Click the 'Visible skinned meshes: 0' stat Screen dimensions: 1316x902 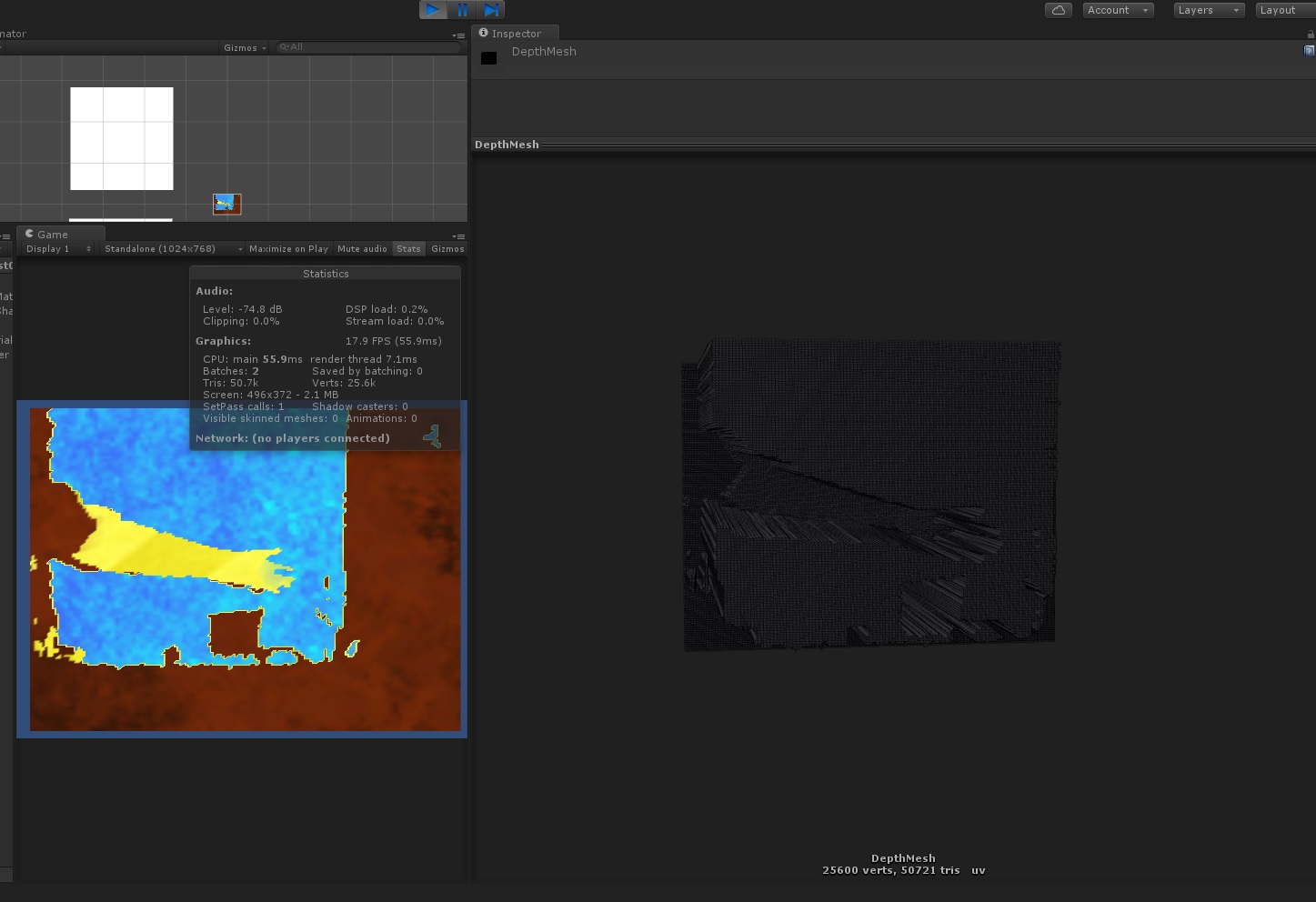(x=270, y=418)
